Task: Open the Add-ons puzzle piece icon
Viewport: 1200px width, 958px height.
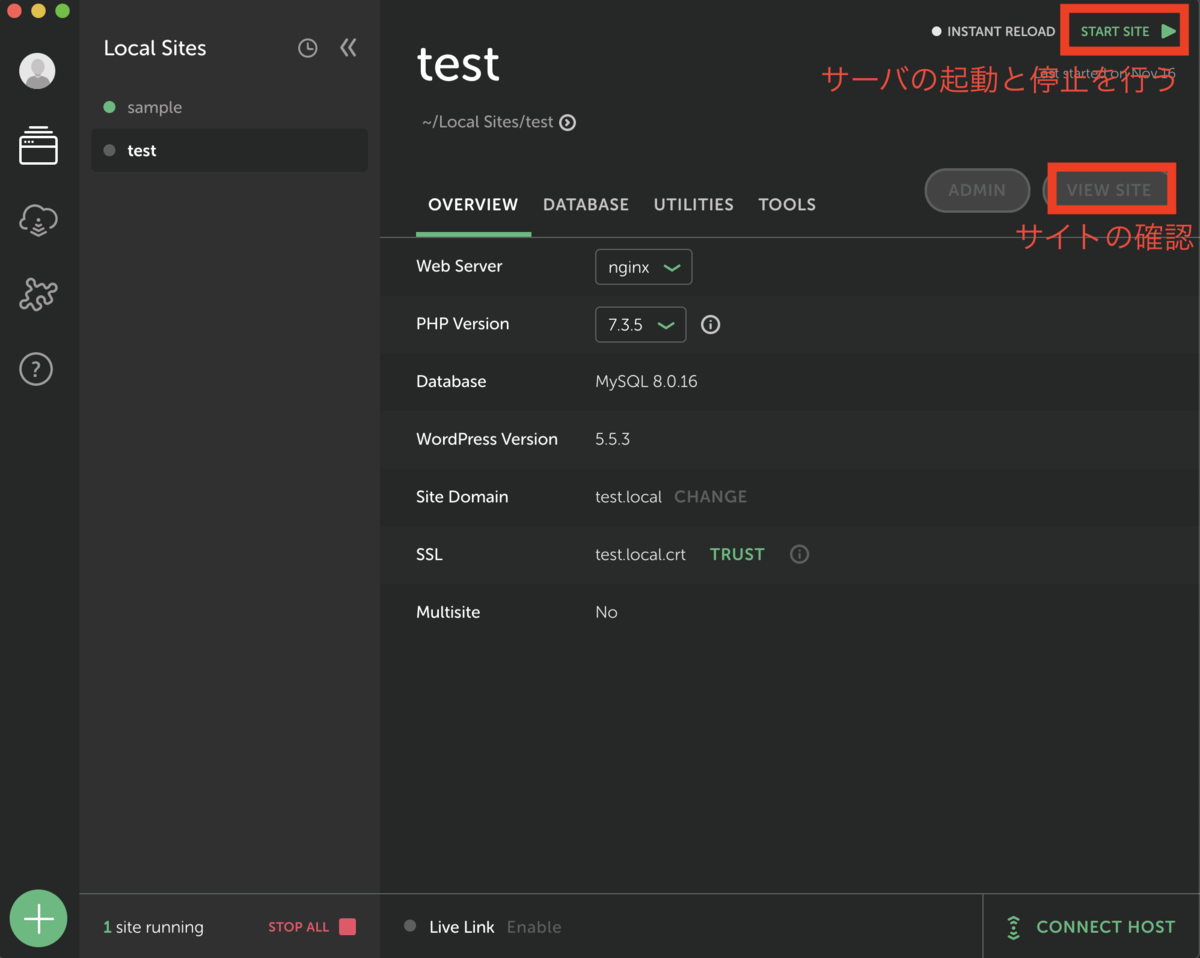Action: [x=38, y=294]
